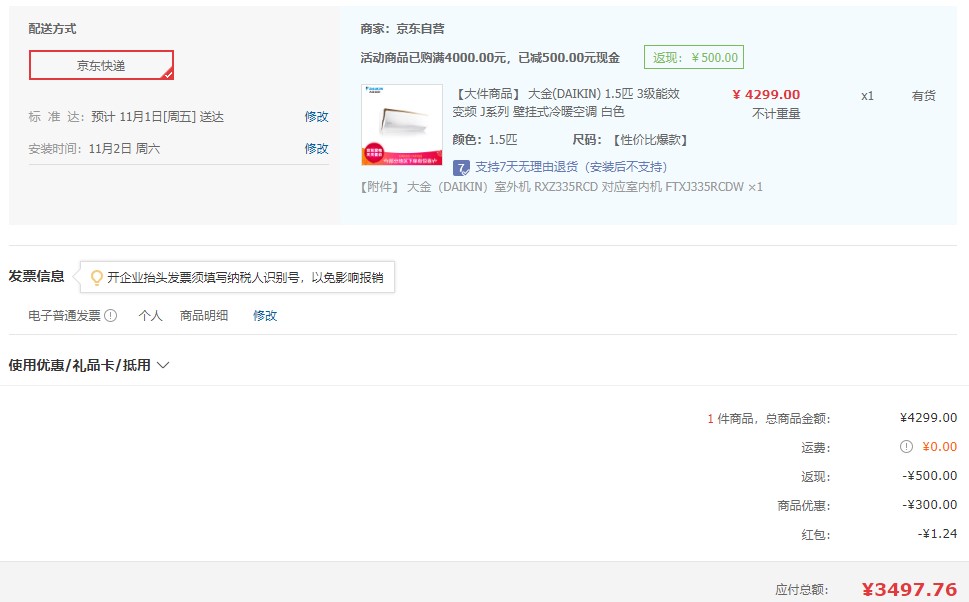This screenshot has width=969, height=602.
Task: Click the 不计重量 weight note
Action: (x=776, y=114)
